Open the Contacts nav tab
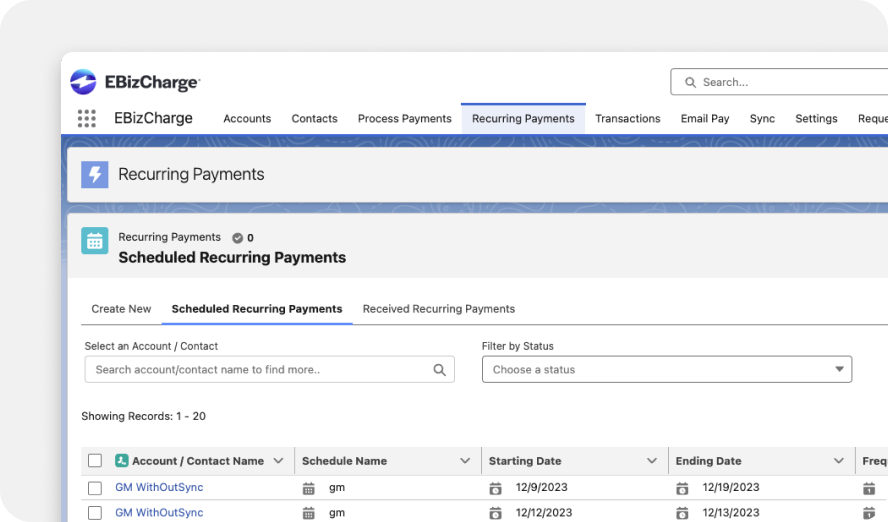Viewport: 888px width, 522px height. (314, 118)
